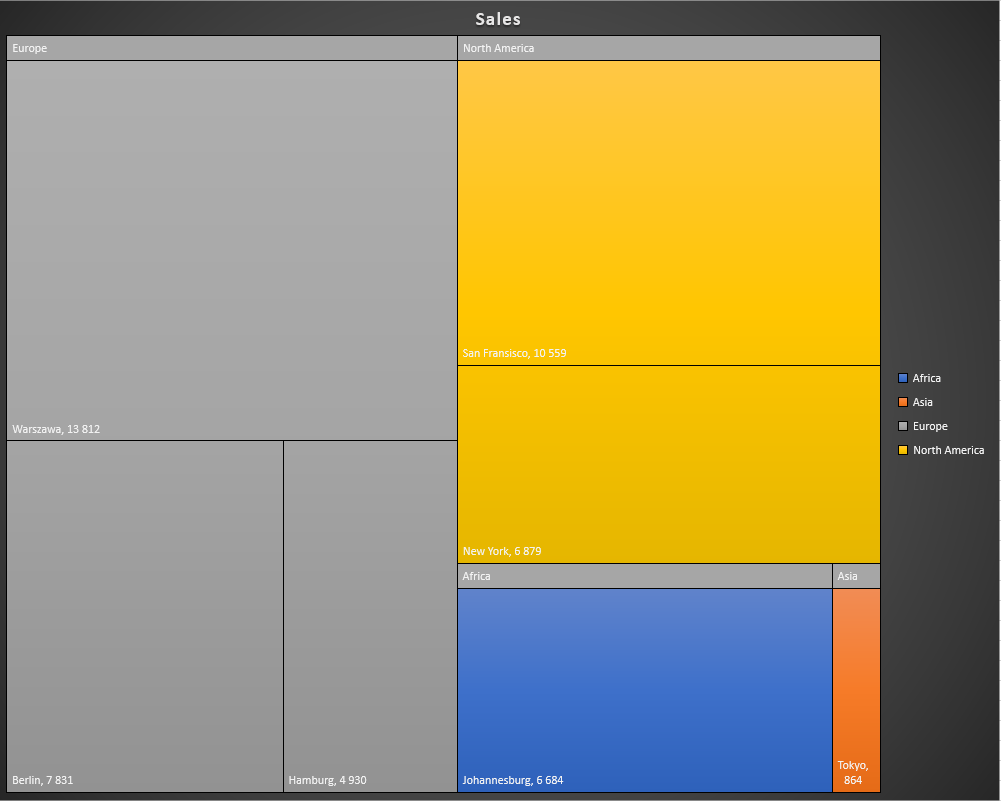Click the San Fransisco 10 559 data label
The height and width of the screenshot is (801, 1001).
click(514, 353)
